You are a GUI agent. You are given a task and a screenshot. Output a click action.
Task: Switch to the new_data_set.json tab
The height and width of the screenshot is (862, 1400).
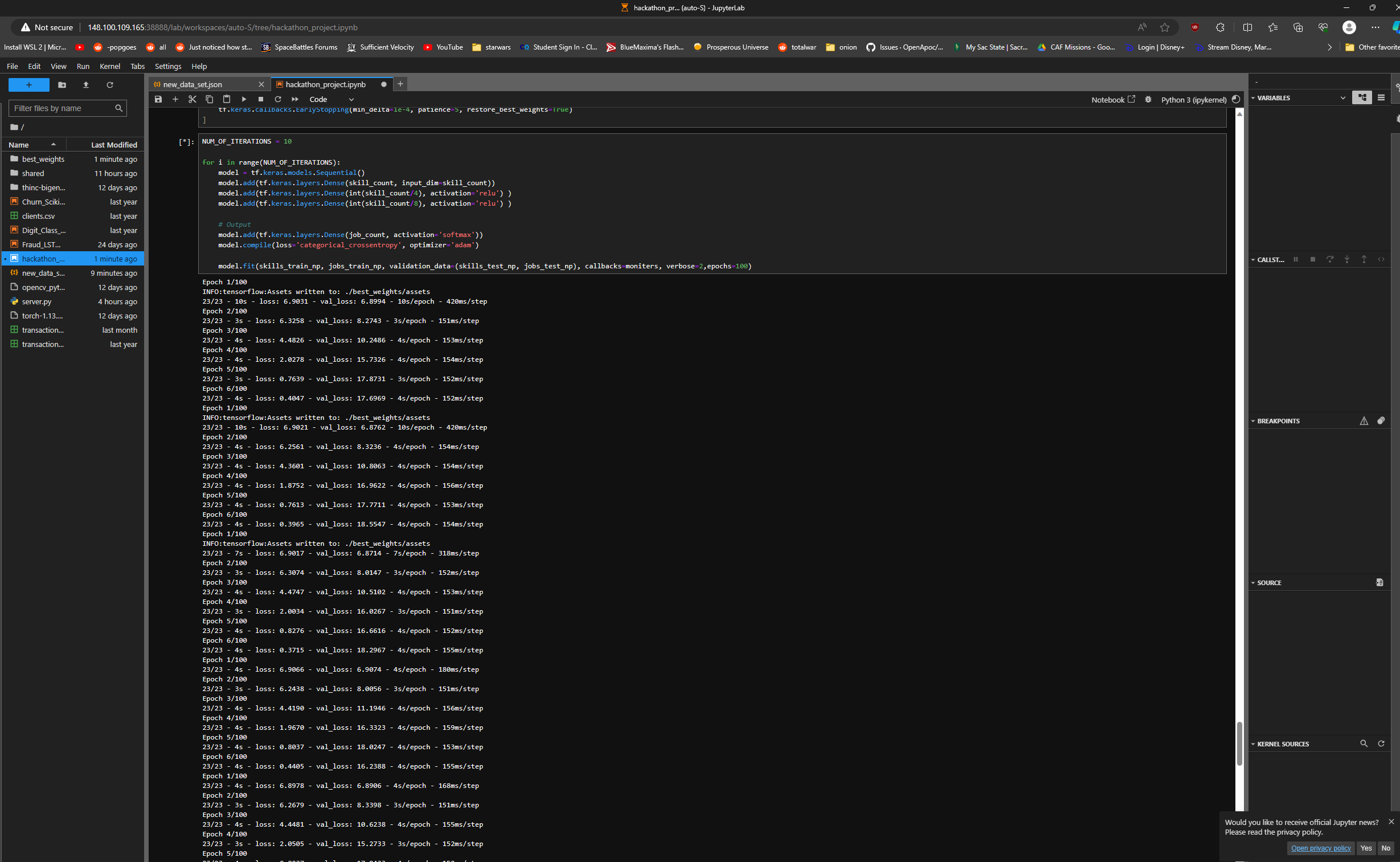tap(193, 84)
